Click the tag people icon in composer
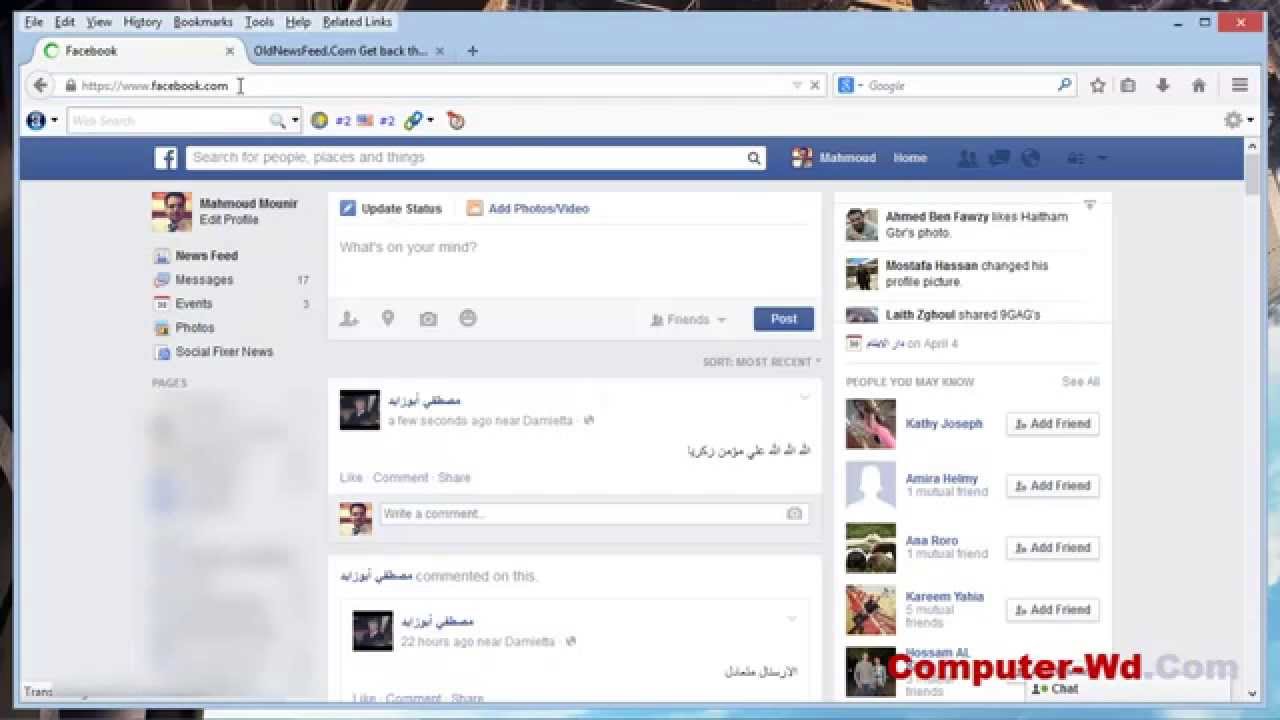 tap(349, 319)
